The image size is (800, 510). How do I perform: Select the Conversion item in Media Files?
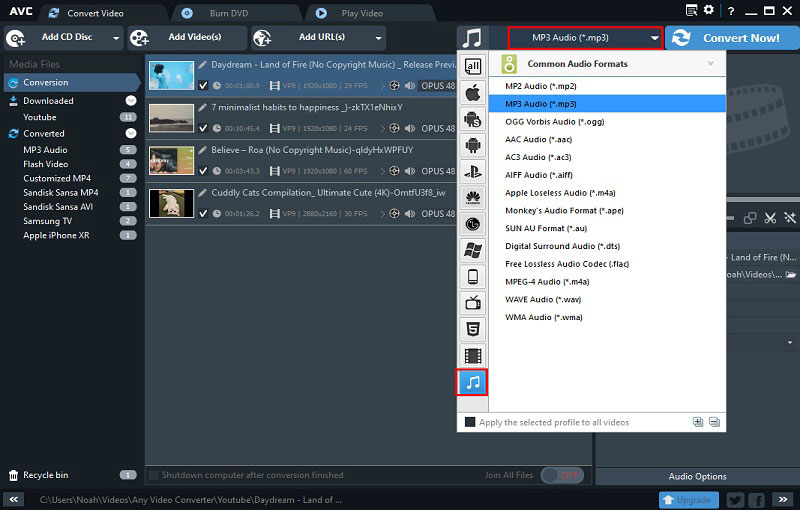[72, 83]
